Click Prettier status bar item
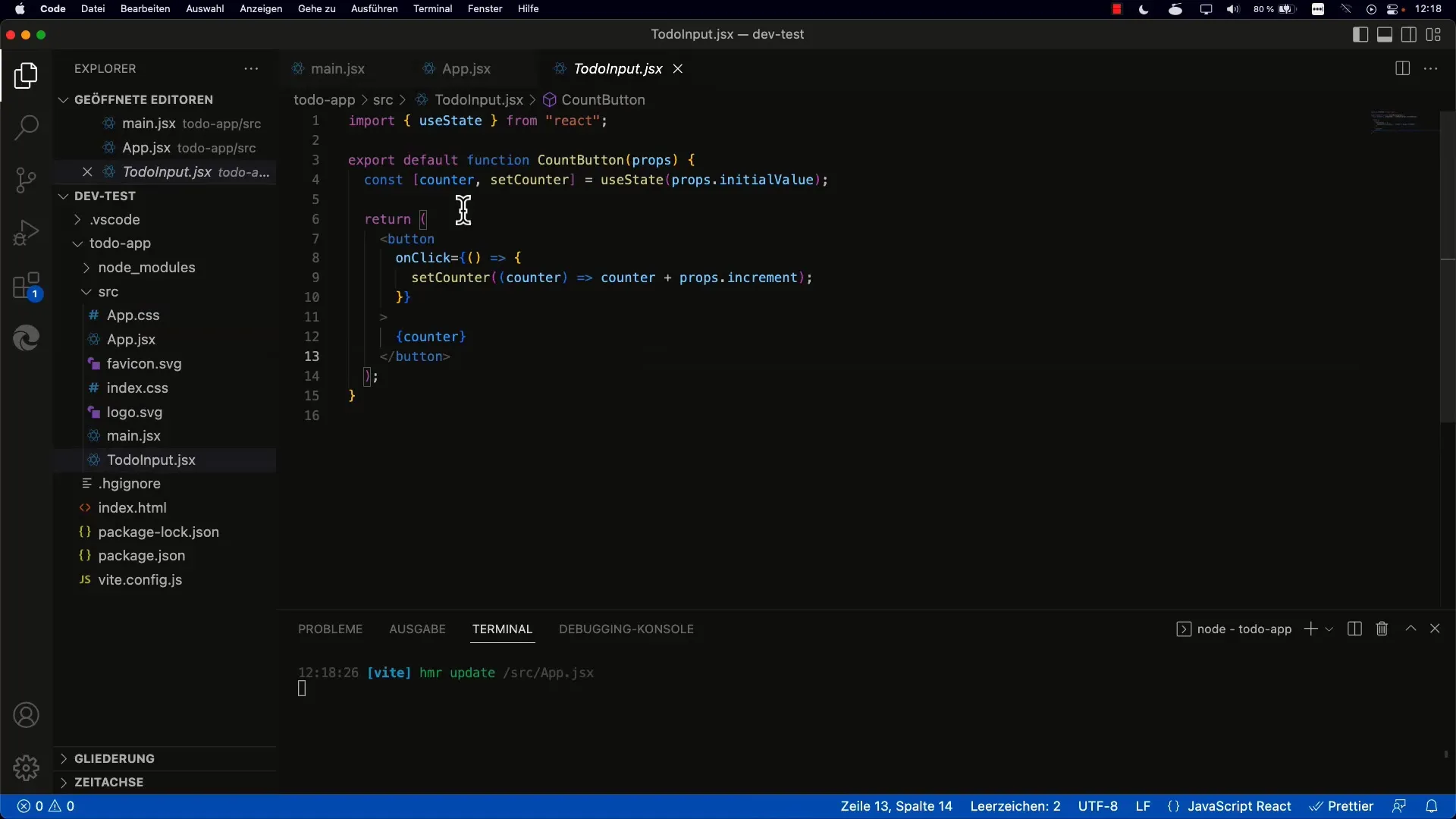 click(x=1341, y=806)
